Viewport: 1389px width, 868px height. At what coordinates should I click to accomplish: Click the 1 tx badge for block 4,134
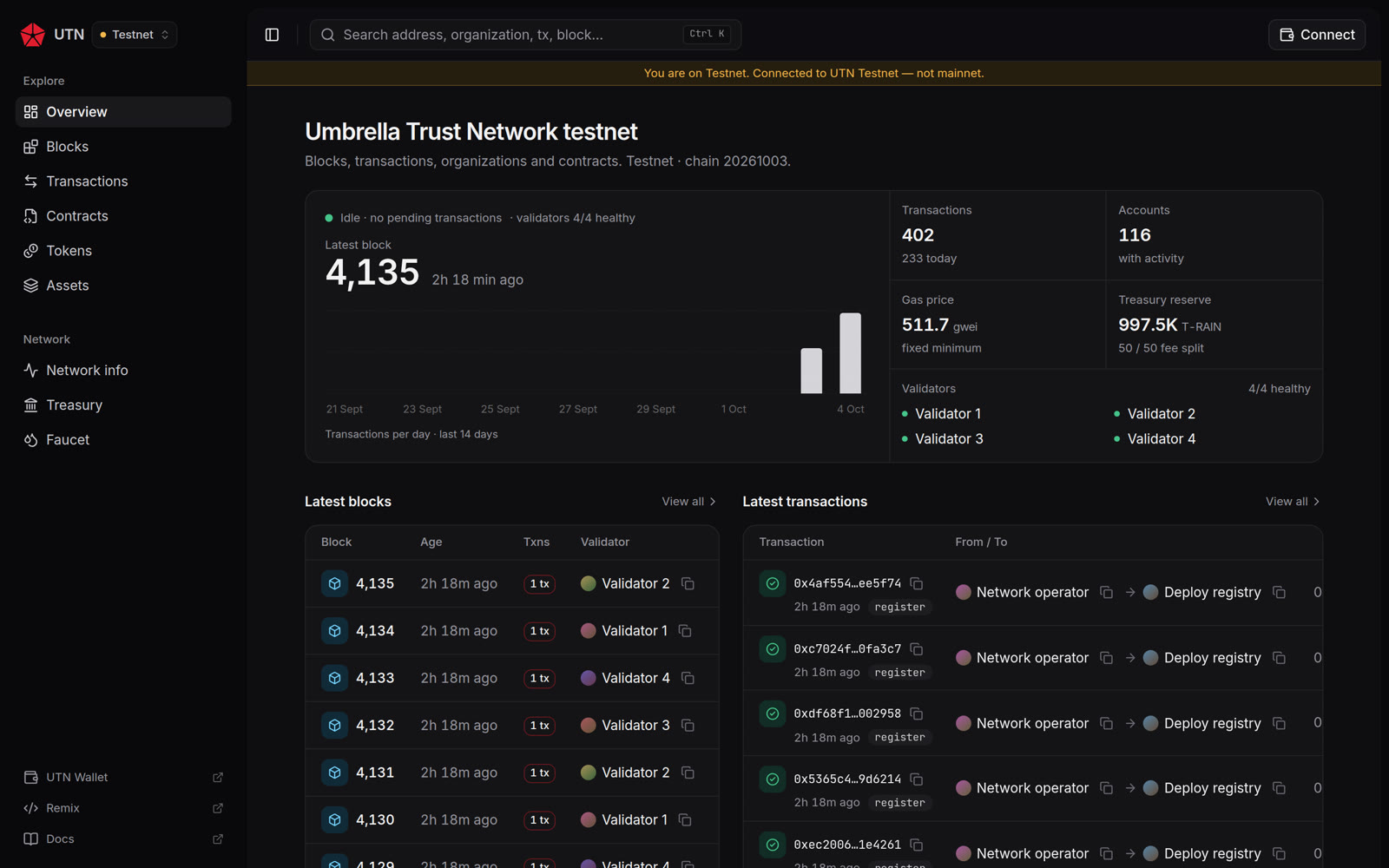(539, 631)
